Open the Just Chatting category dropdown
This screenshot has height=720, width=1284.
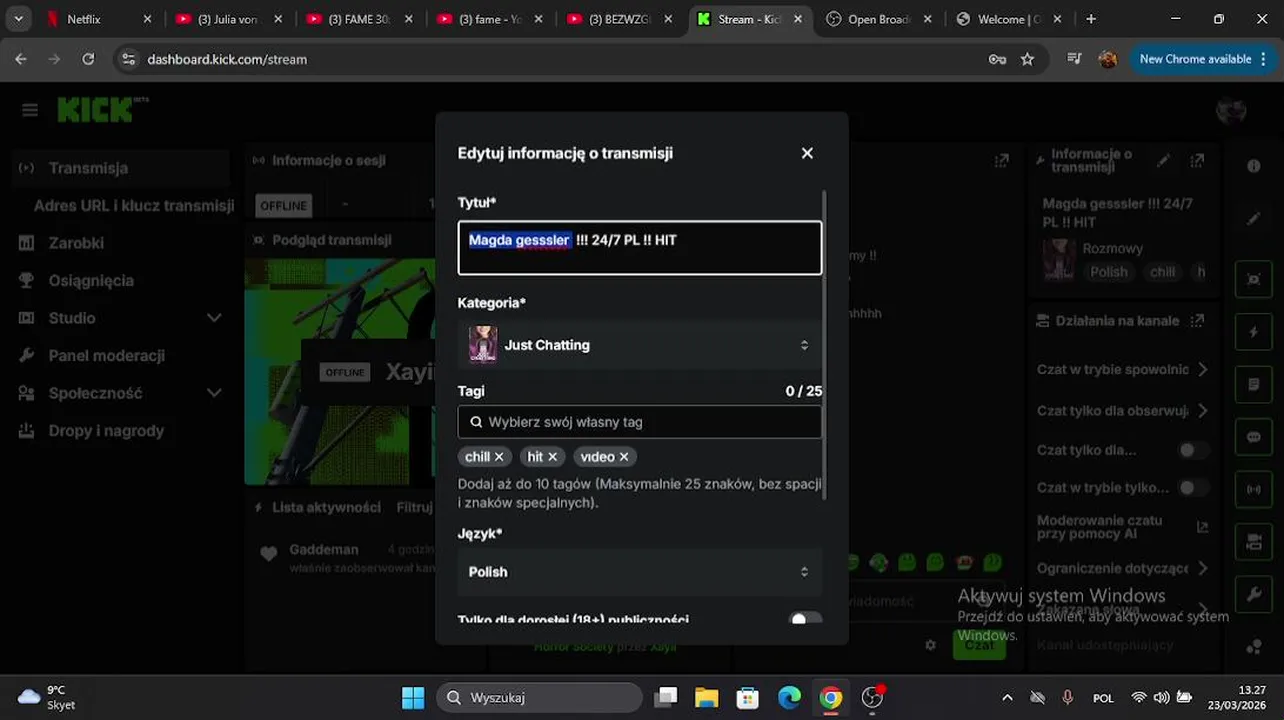tap(640, 345)
